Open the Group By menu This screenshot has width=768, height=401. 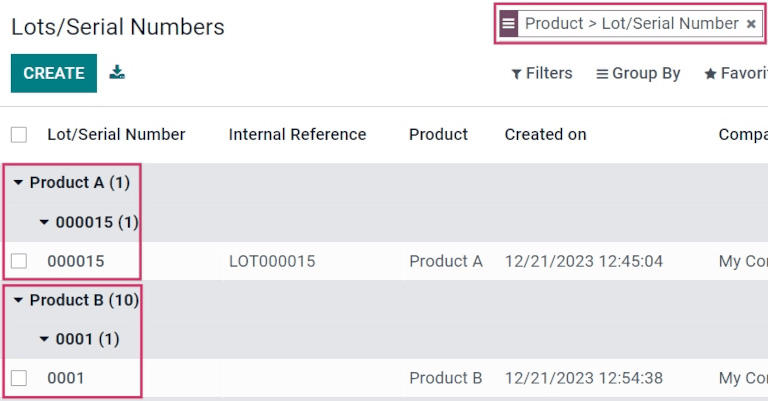click(x=638, y=73)
